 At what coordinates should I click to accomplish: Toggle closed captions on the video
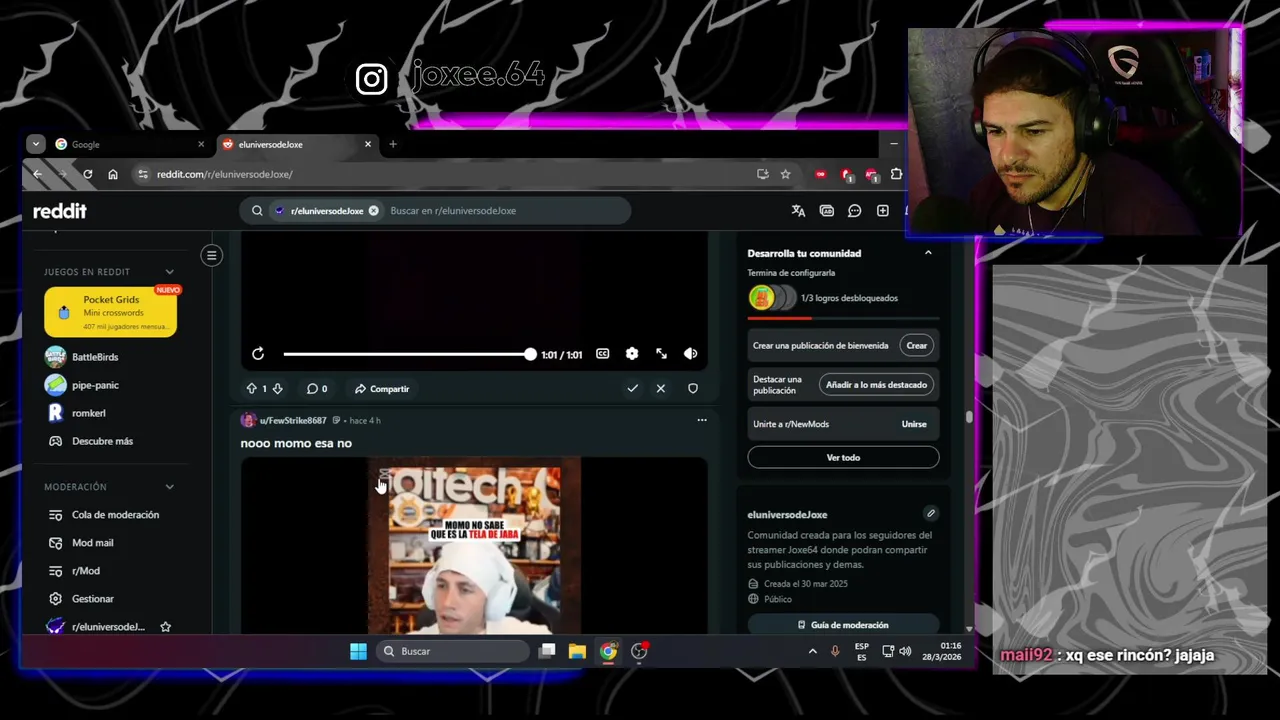603,354
